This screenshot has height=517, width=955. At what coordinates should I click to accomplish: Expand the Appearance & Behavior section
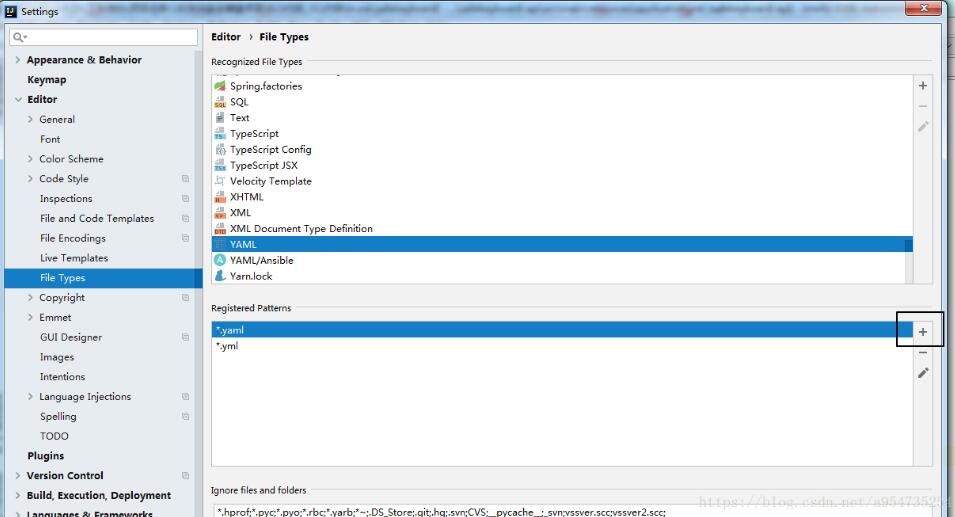18,60
